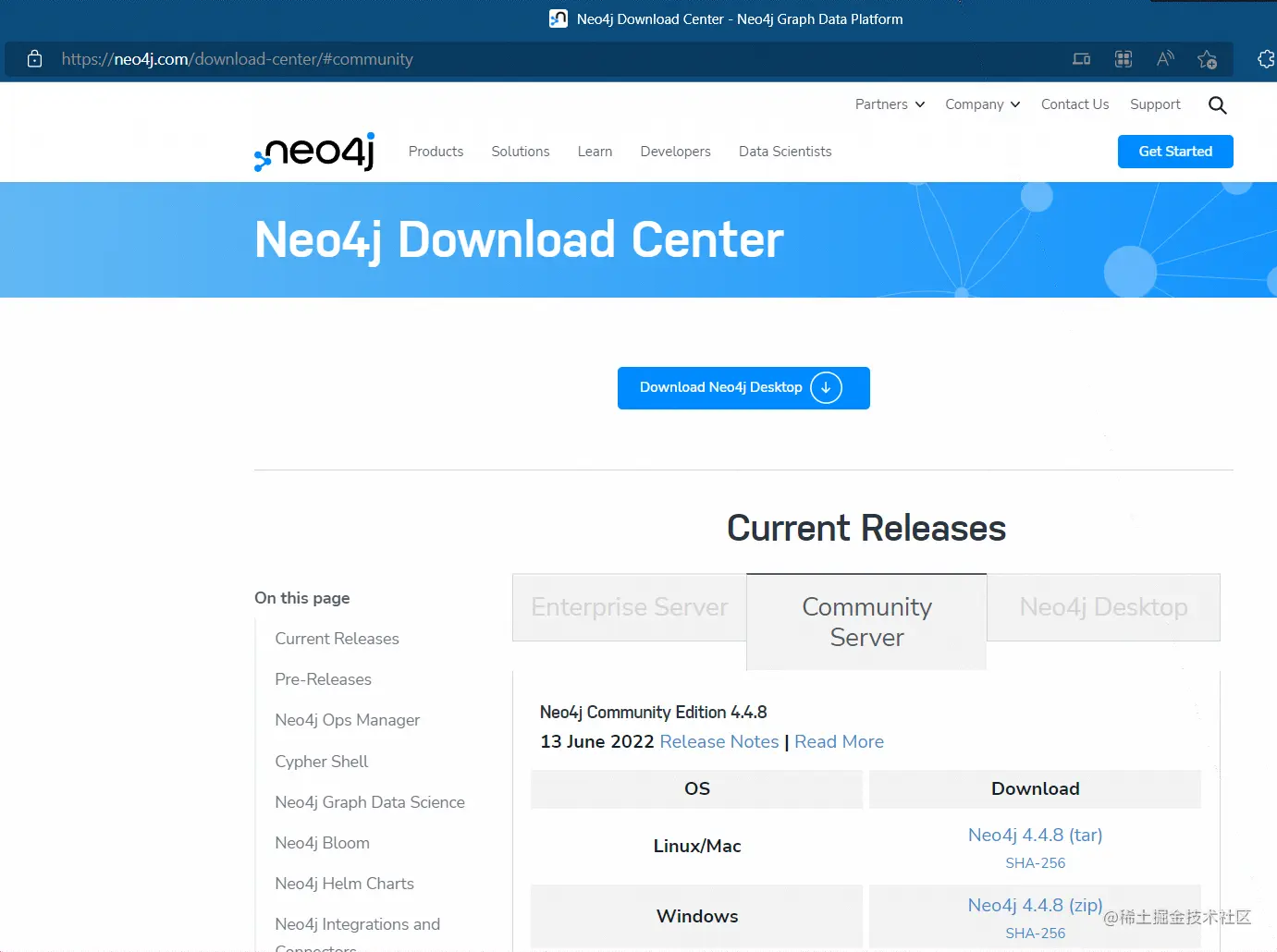Open the Solutions menu
The height and width of the screenshot is (952, 1277).
[x=521, y=152]
